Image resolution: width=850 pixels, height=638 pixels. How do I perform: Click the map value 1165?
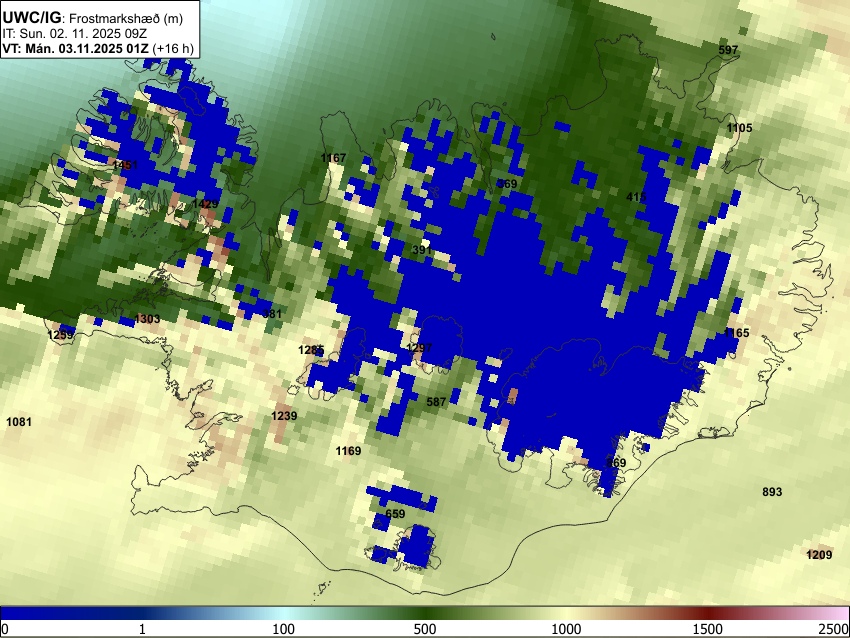(x=736, y=333)
